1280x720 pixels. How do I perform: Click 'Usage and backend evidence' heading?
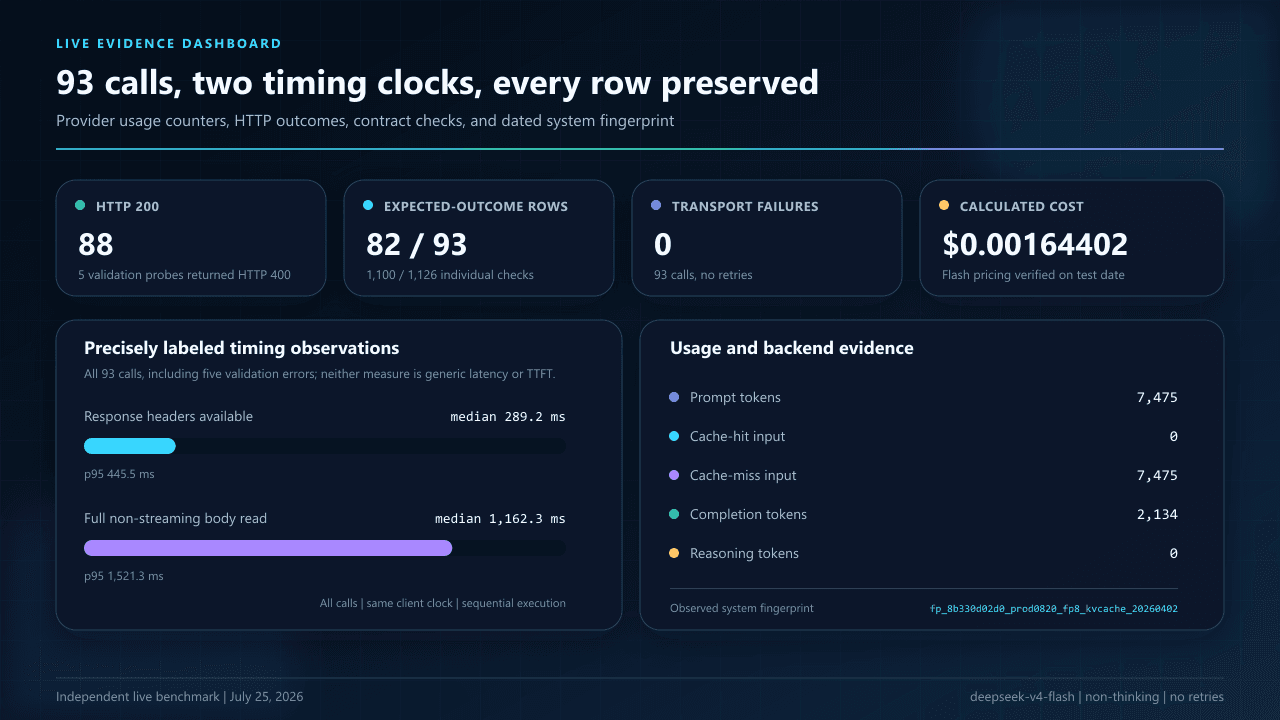coord(792,348)
